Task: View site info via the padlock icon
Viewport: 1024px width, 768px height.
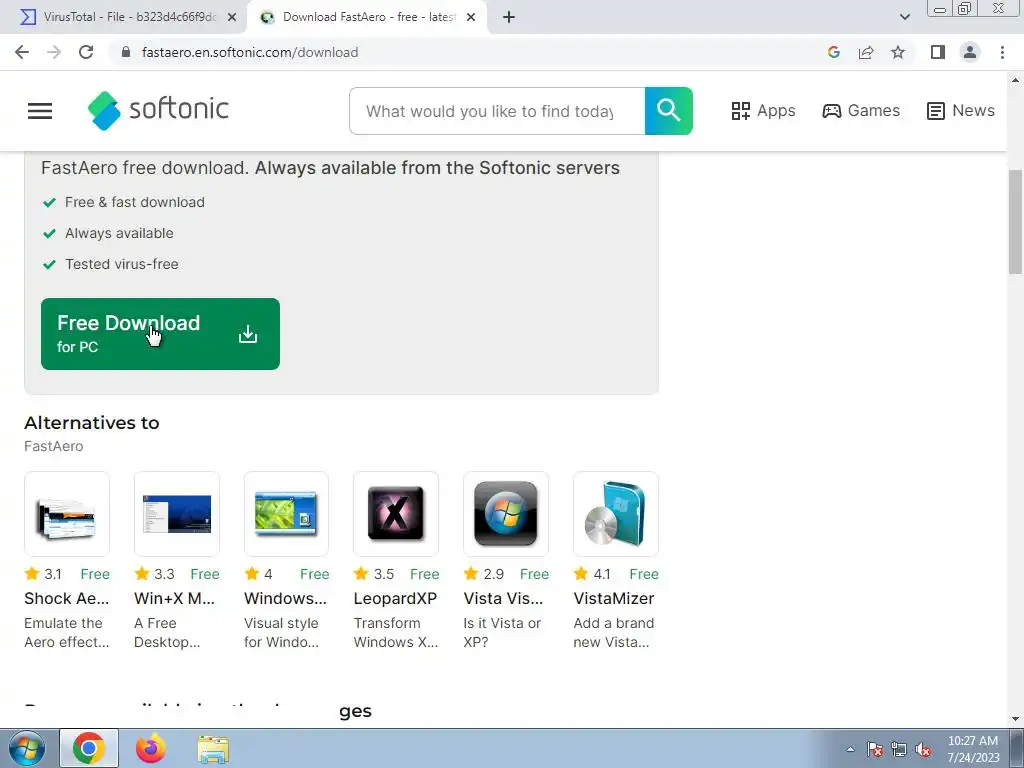Action: click(126, 52)
